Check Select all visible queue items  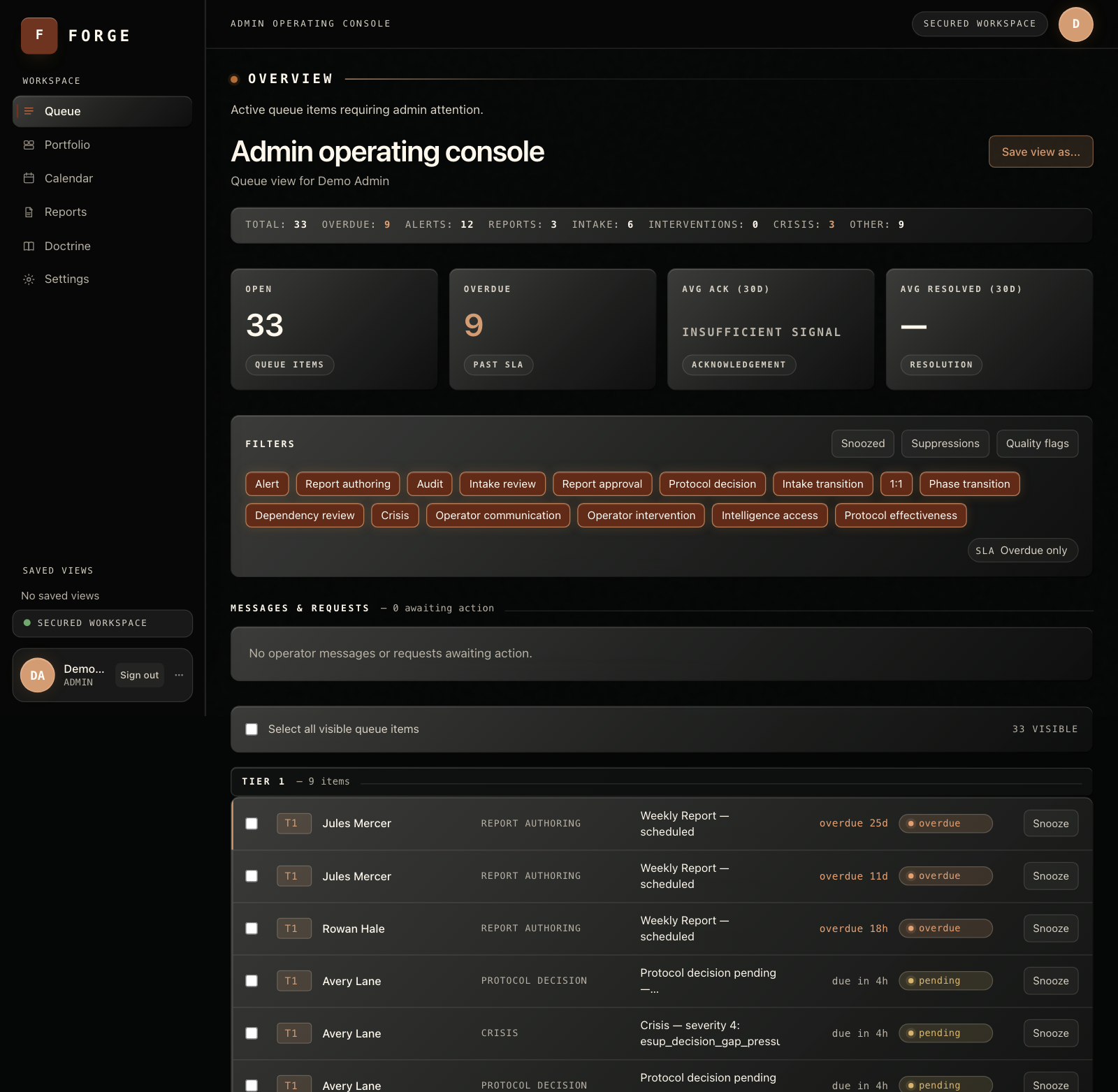252,729
